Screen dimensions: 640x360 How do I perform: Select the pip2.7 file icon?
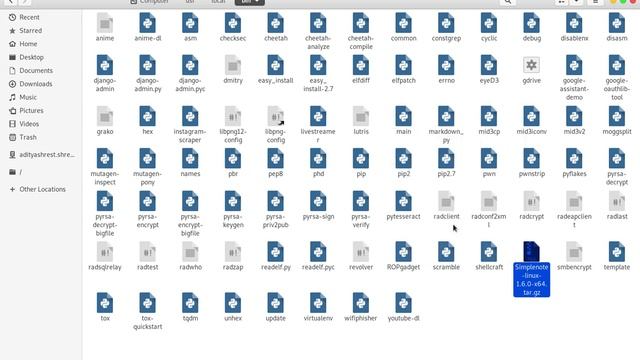pos(446,158)
